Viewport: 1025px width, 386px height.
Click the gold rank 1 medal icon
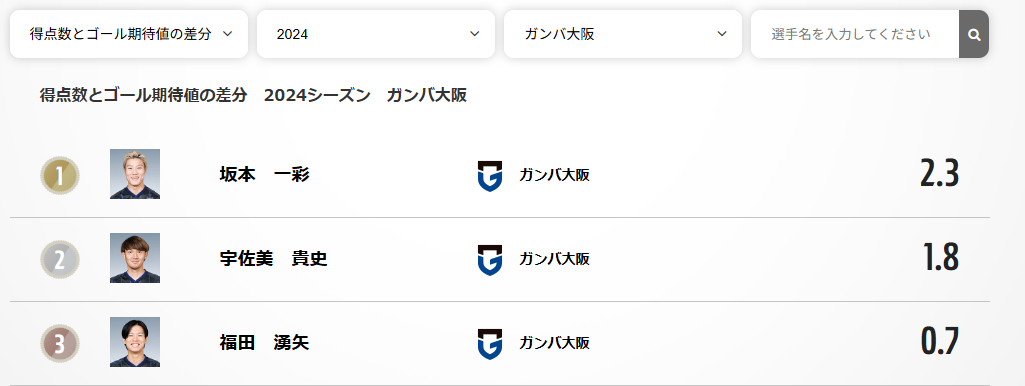(59, 175)
